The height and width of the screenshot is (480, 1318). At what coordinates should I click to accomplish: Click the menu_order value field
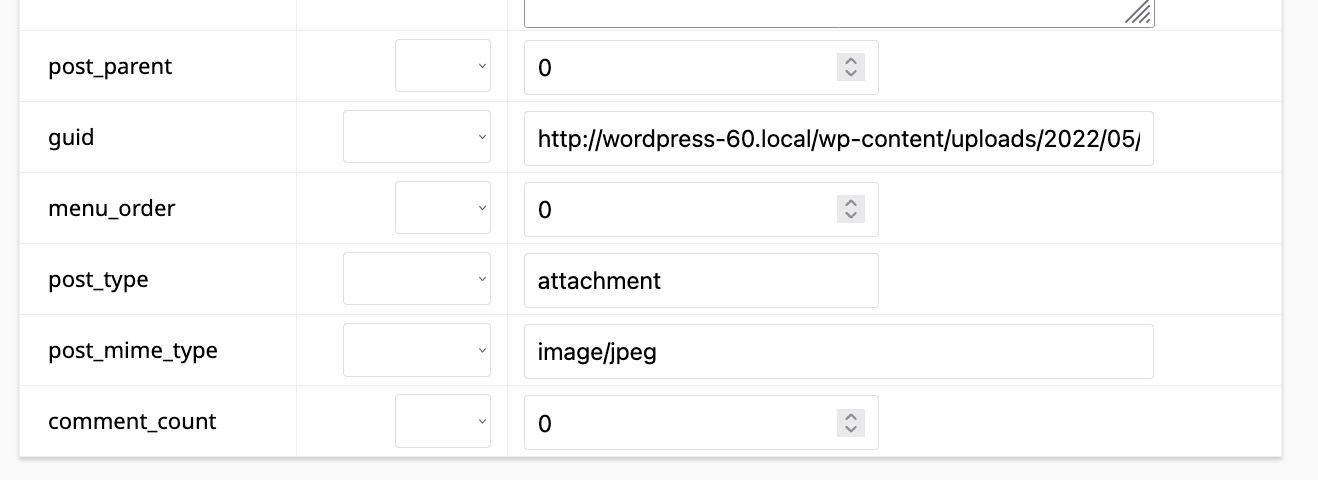point(680,209)
